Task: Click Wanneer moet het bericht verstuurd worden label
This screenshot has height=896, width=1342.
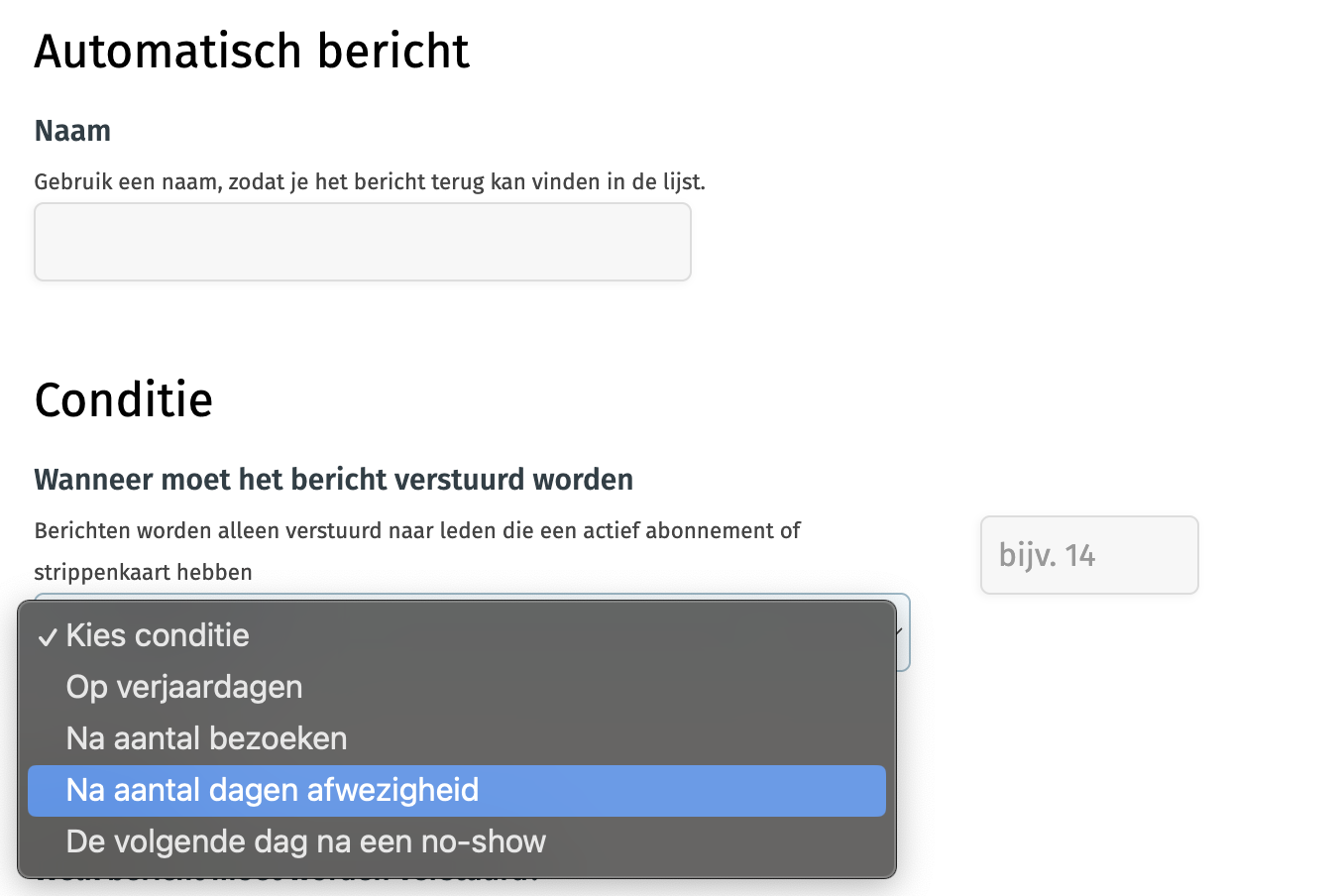Action: (x=334, y=480)
